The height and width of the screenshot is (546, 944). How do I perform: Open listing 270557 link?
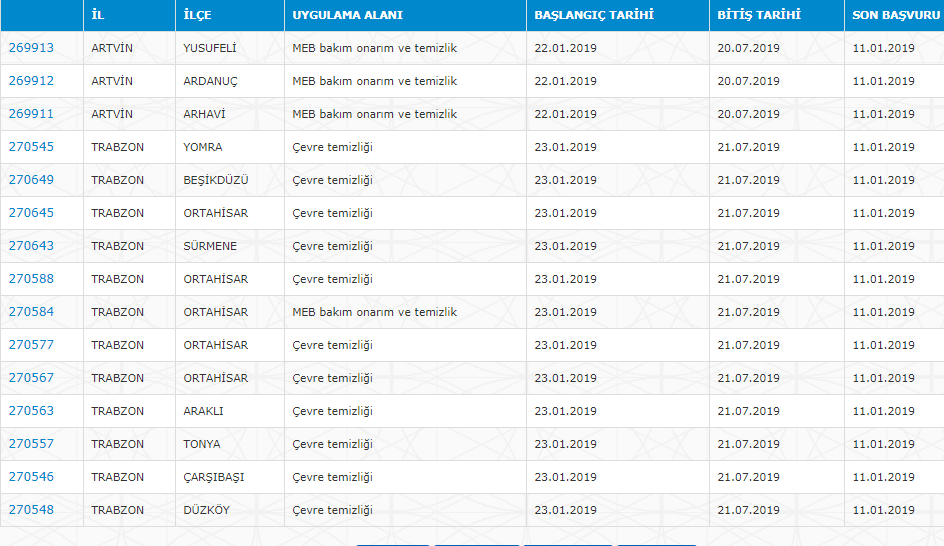31,444
